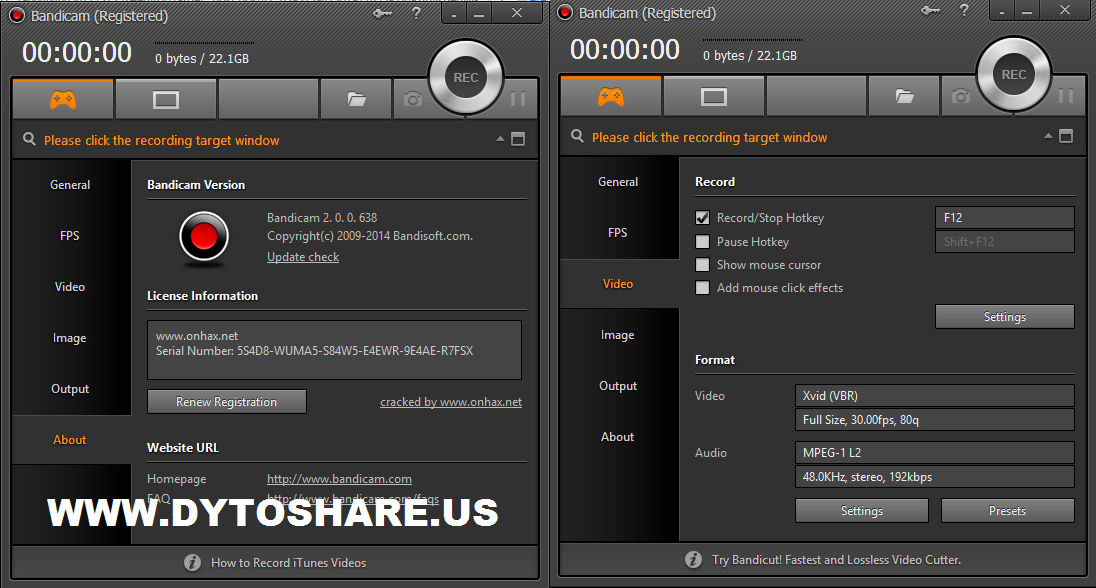Viewport: 1096px width, 588px height.
Task: Click search magnifier icon in left window
Action: point(29,139)
